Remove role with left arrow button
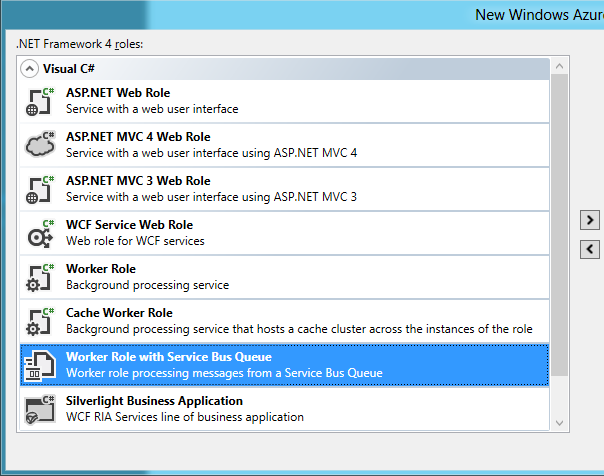 coord(590,249)
